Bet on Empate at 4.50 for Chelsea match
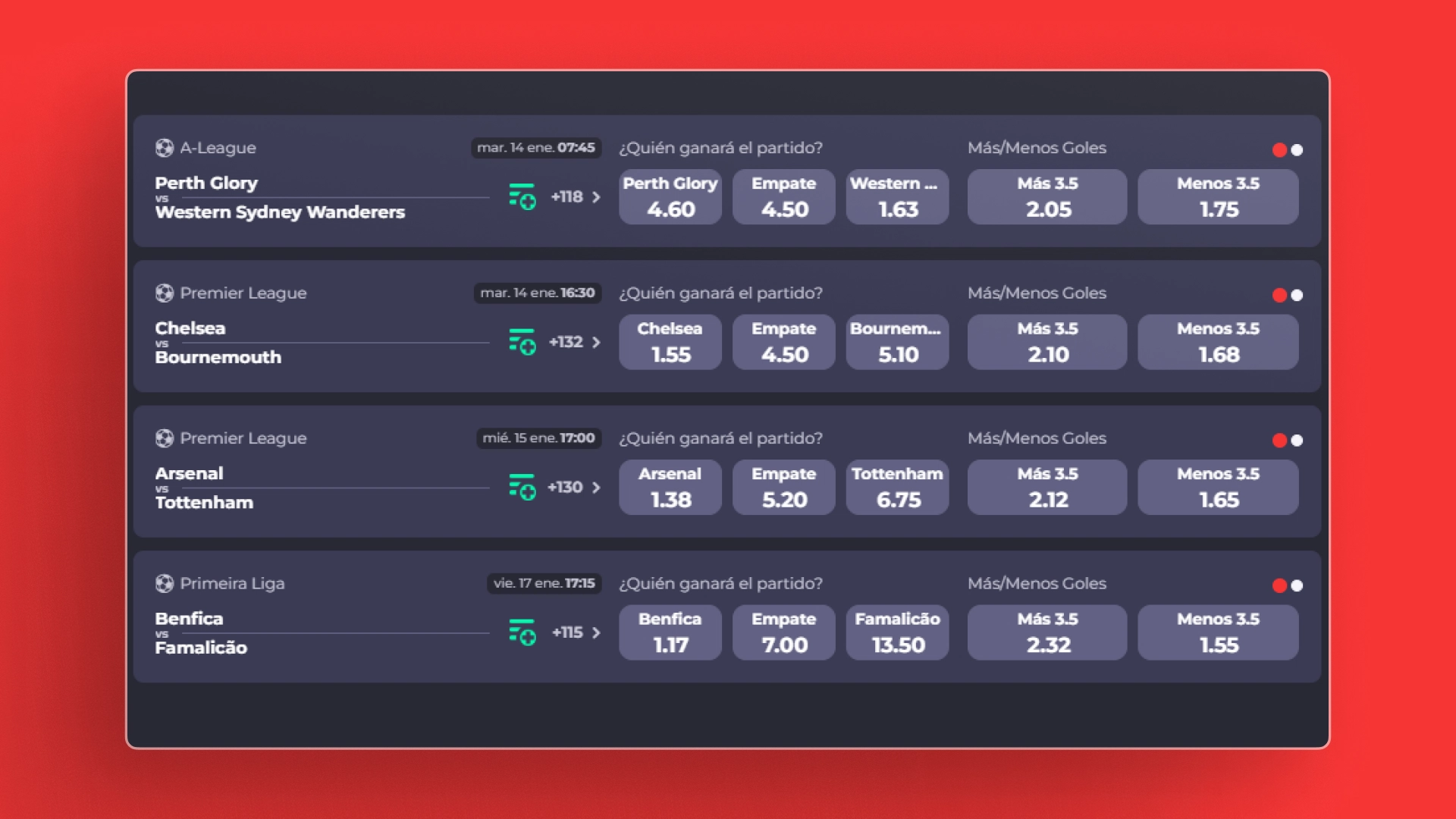The height and width of the screenshot is (819, 1456). pyautogui.click(x=784, y=342)
